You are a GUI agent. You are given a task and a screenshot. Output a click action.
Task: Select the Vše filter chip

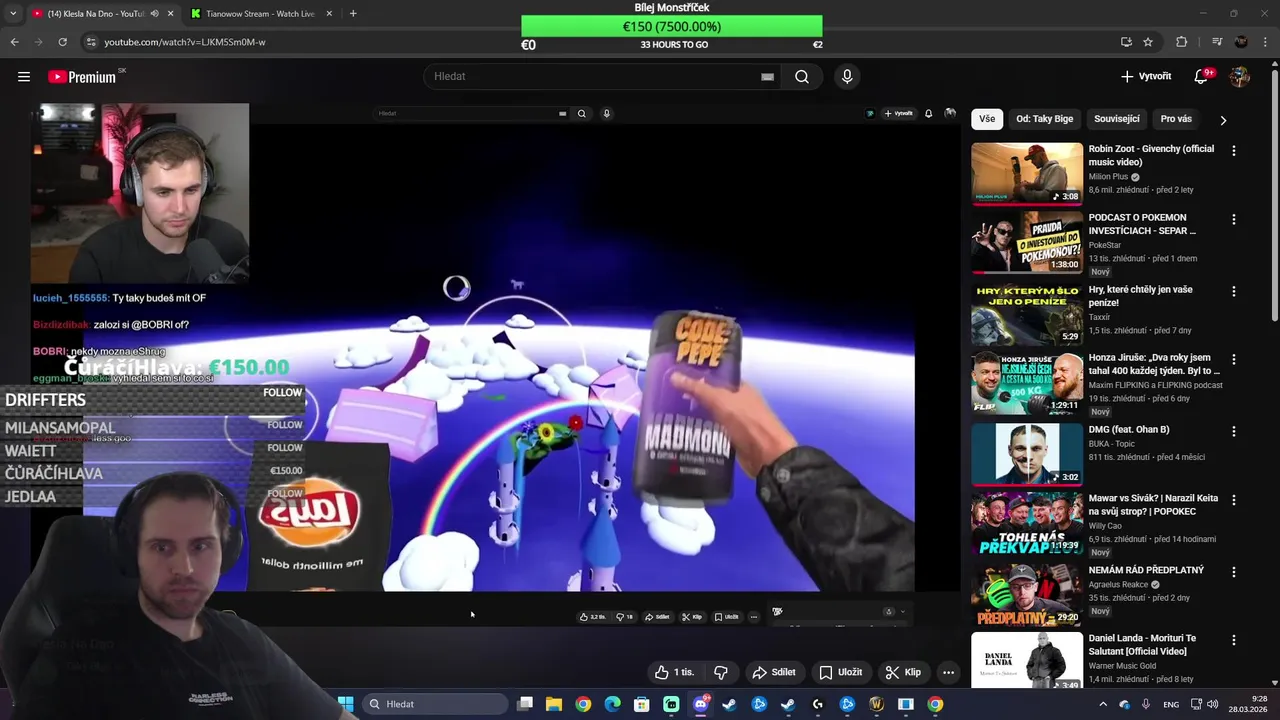(x=987, y=119)
